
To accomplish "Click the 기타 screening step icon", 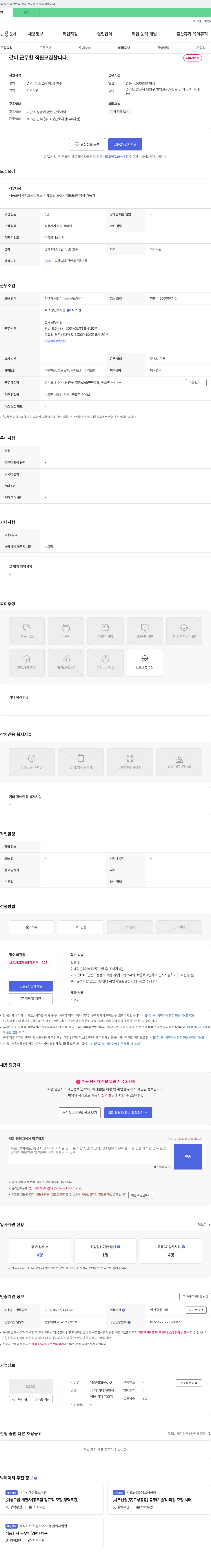I will coord(179,927).
